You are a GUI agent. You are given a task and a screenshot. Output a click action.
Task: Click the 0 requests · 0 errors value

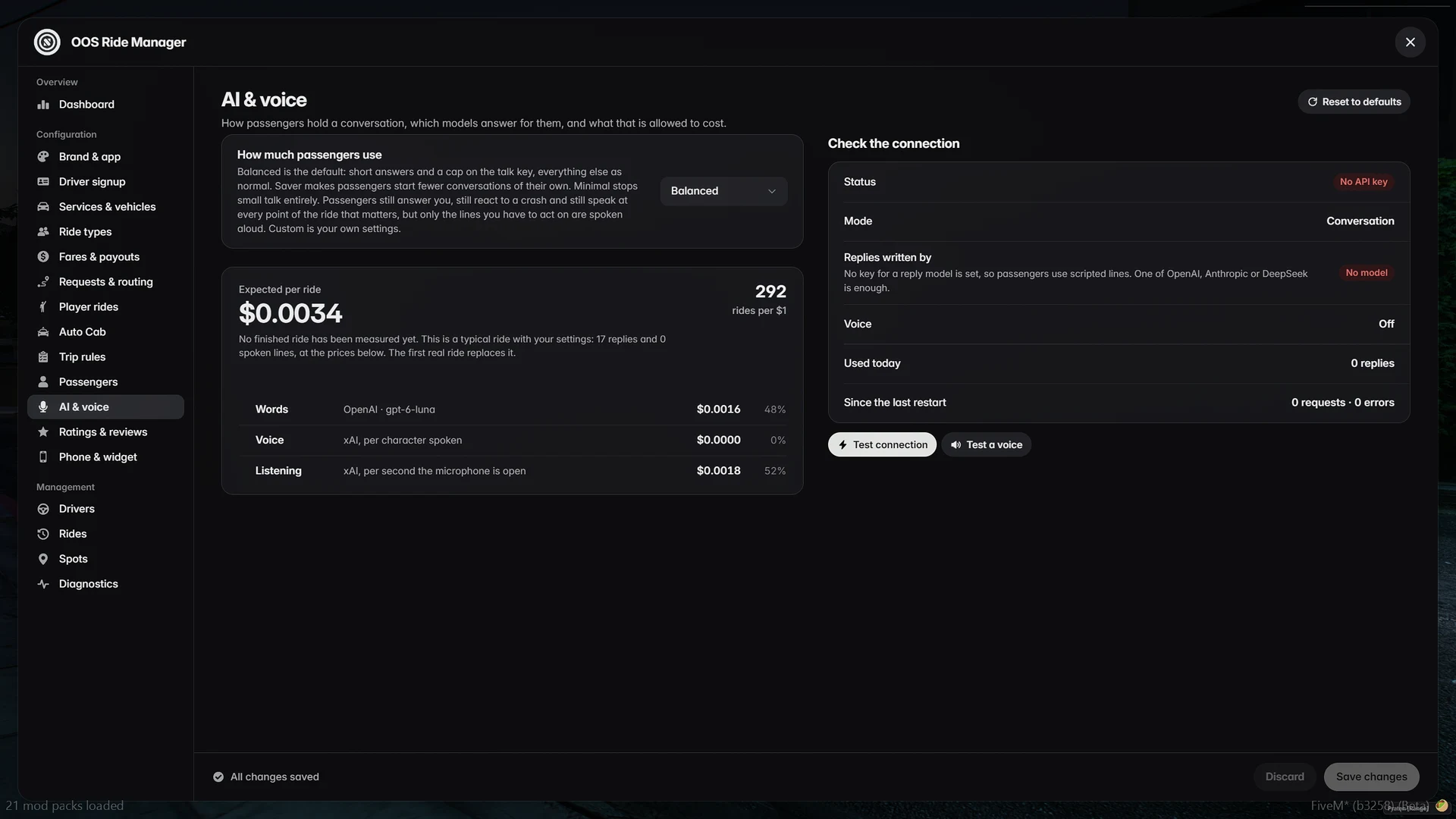coord(1342,403)
